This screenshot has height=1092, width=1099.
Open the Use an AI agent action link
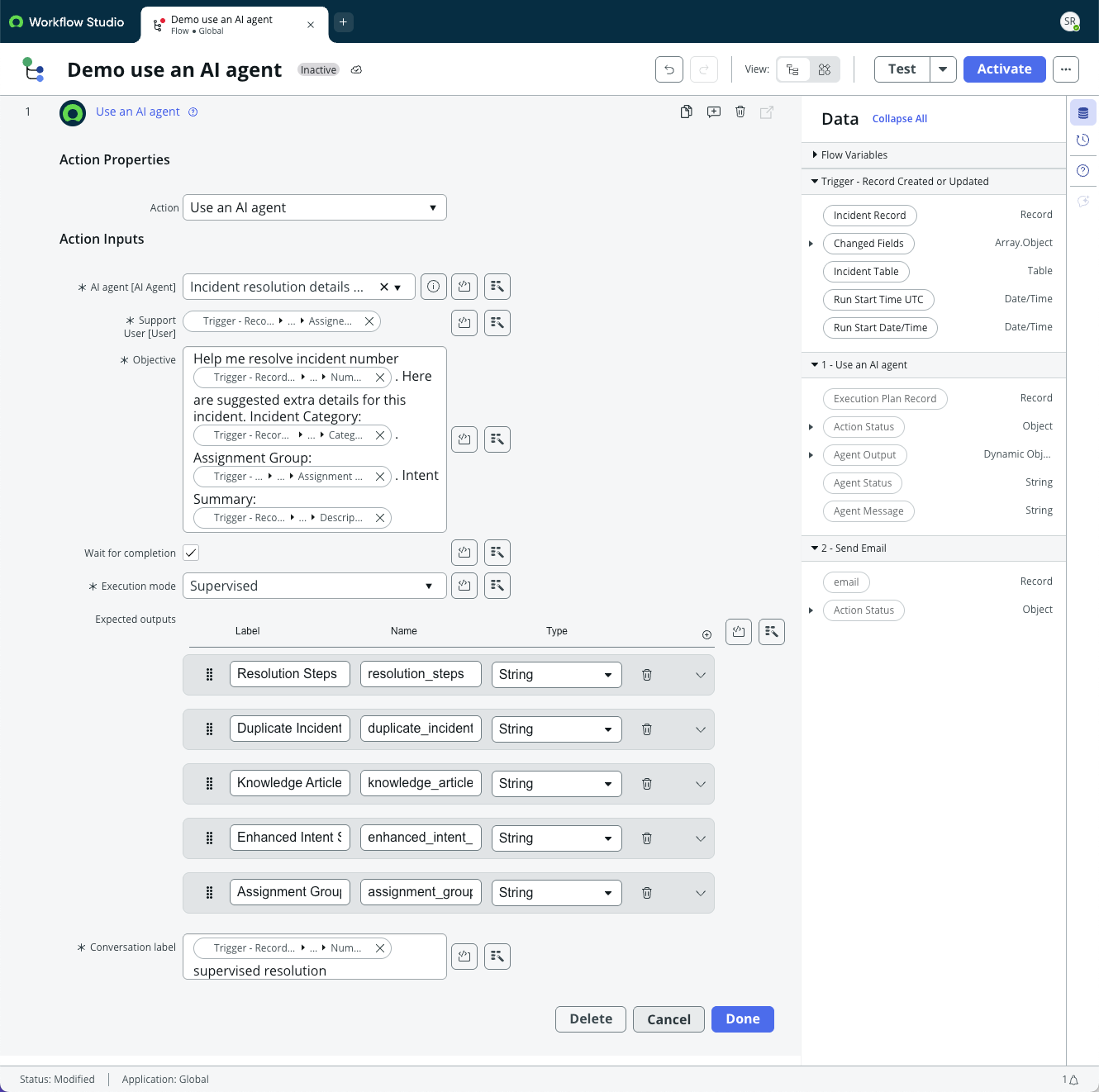138,112
